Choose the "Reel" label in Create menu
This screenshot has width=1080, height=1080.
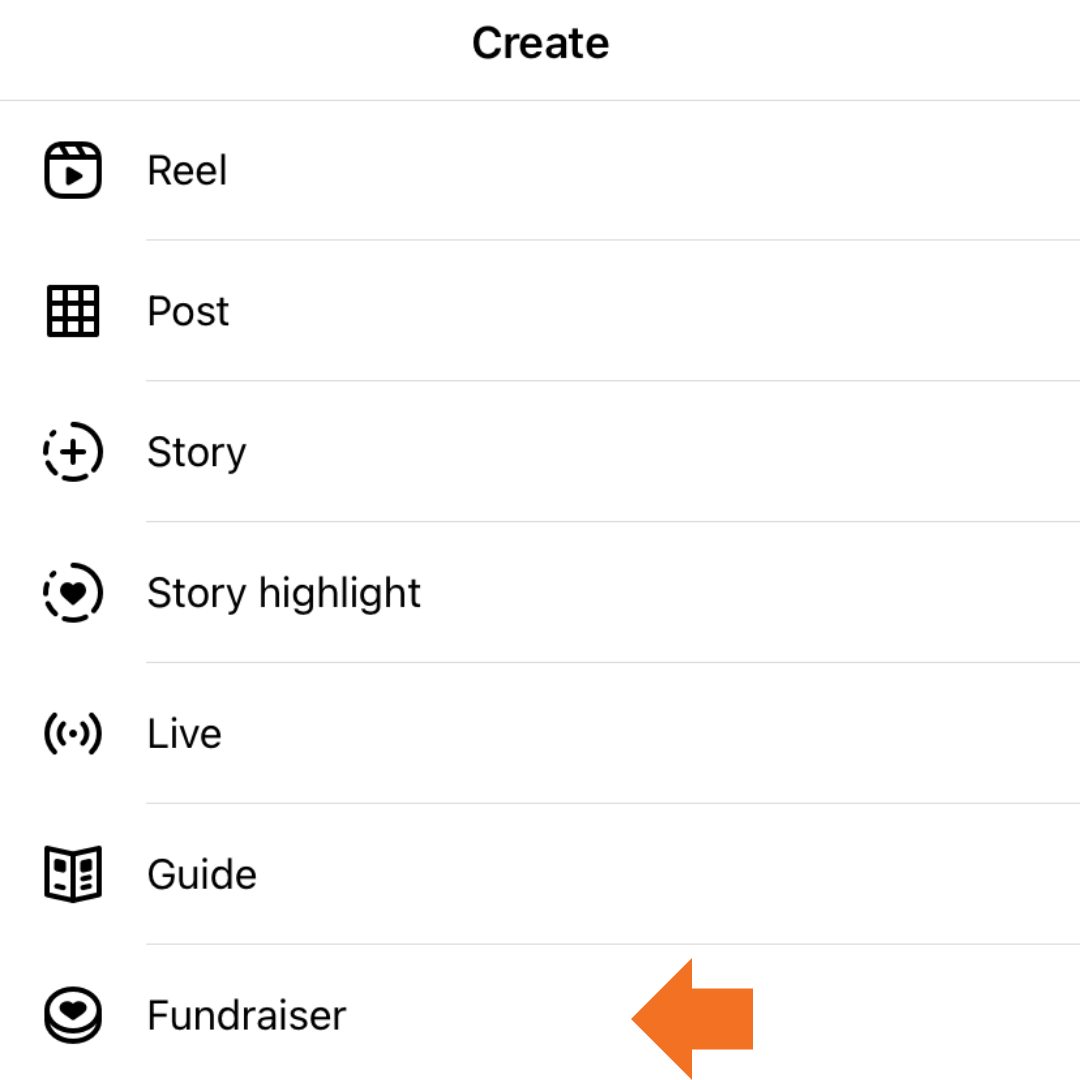187,170
